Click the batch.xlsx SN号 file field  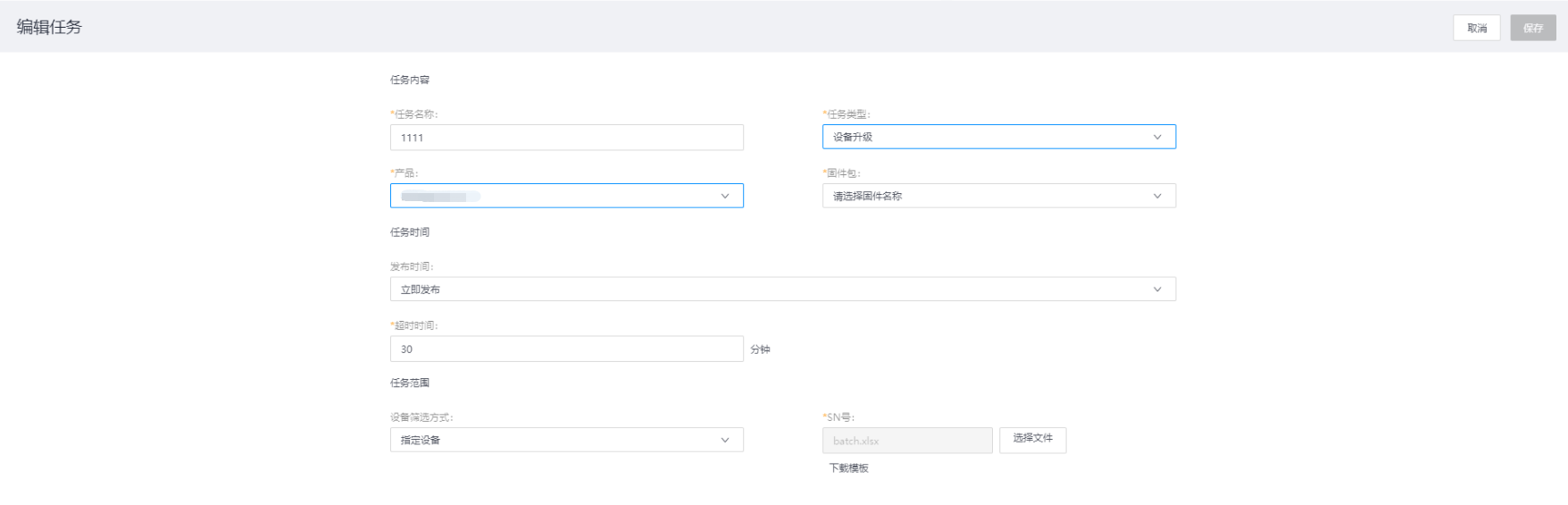point(906,441)
